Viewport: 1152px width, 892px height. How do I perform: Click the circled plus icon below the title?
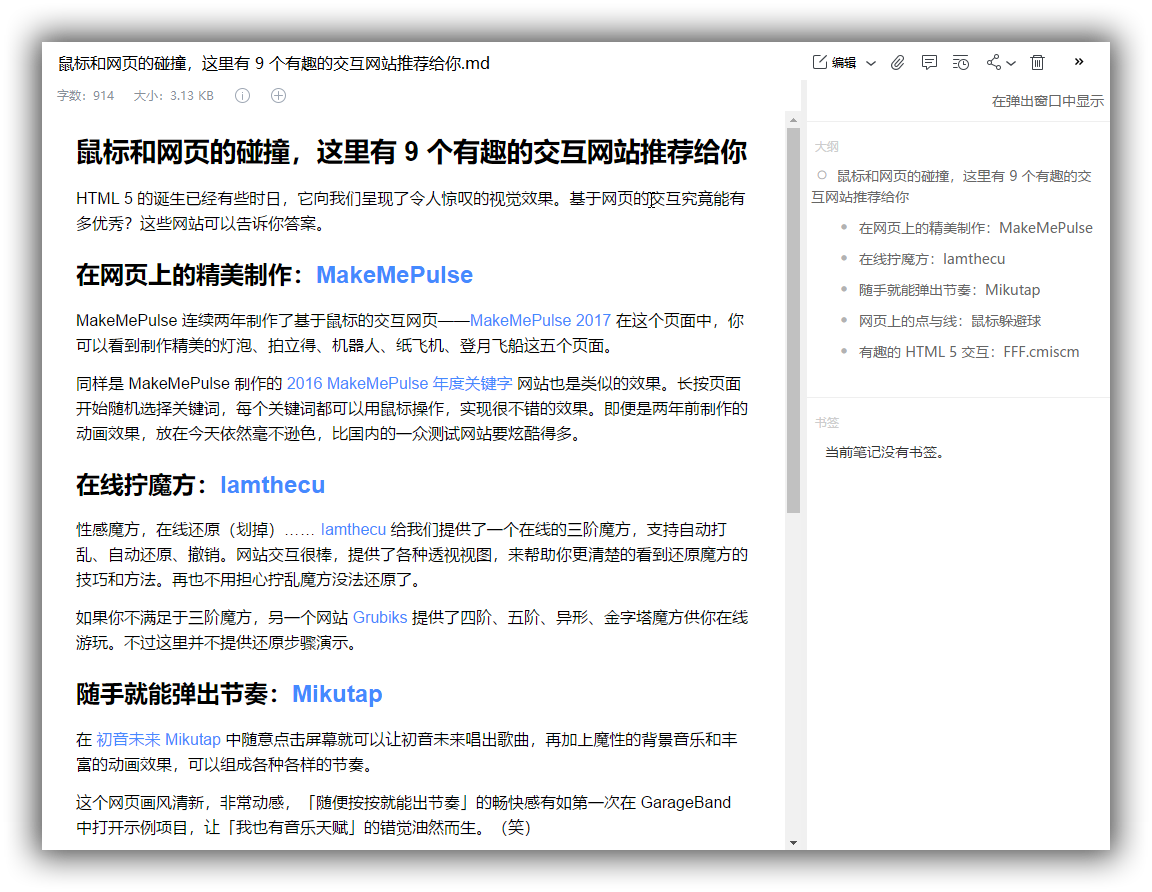point(279,96)
